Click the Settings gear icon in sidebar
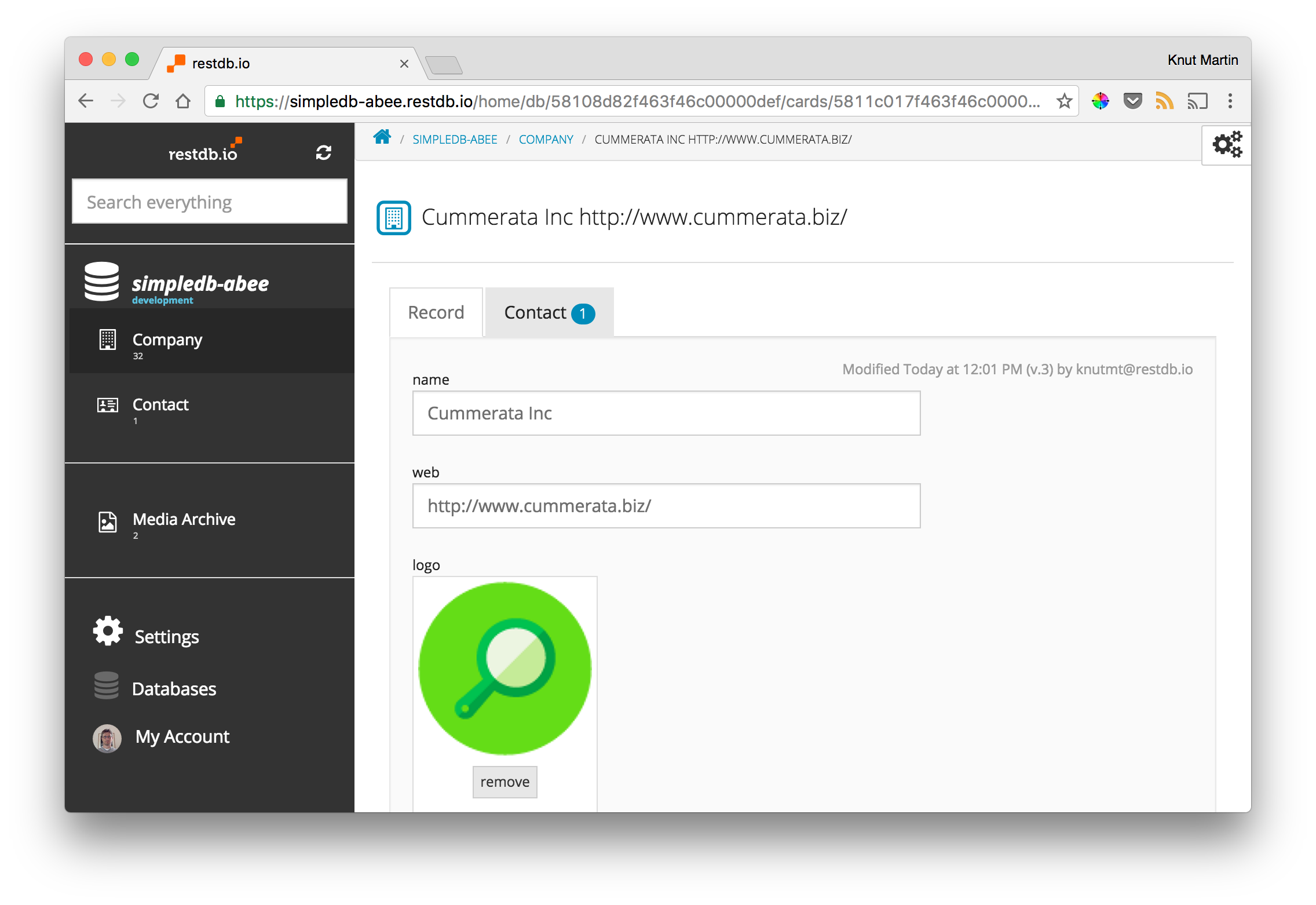 (106, 635)
